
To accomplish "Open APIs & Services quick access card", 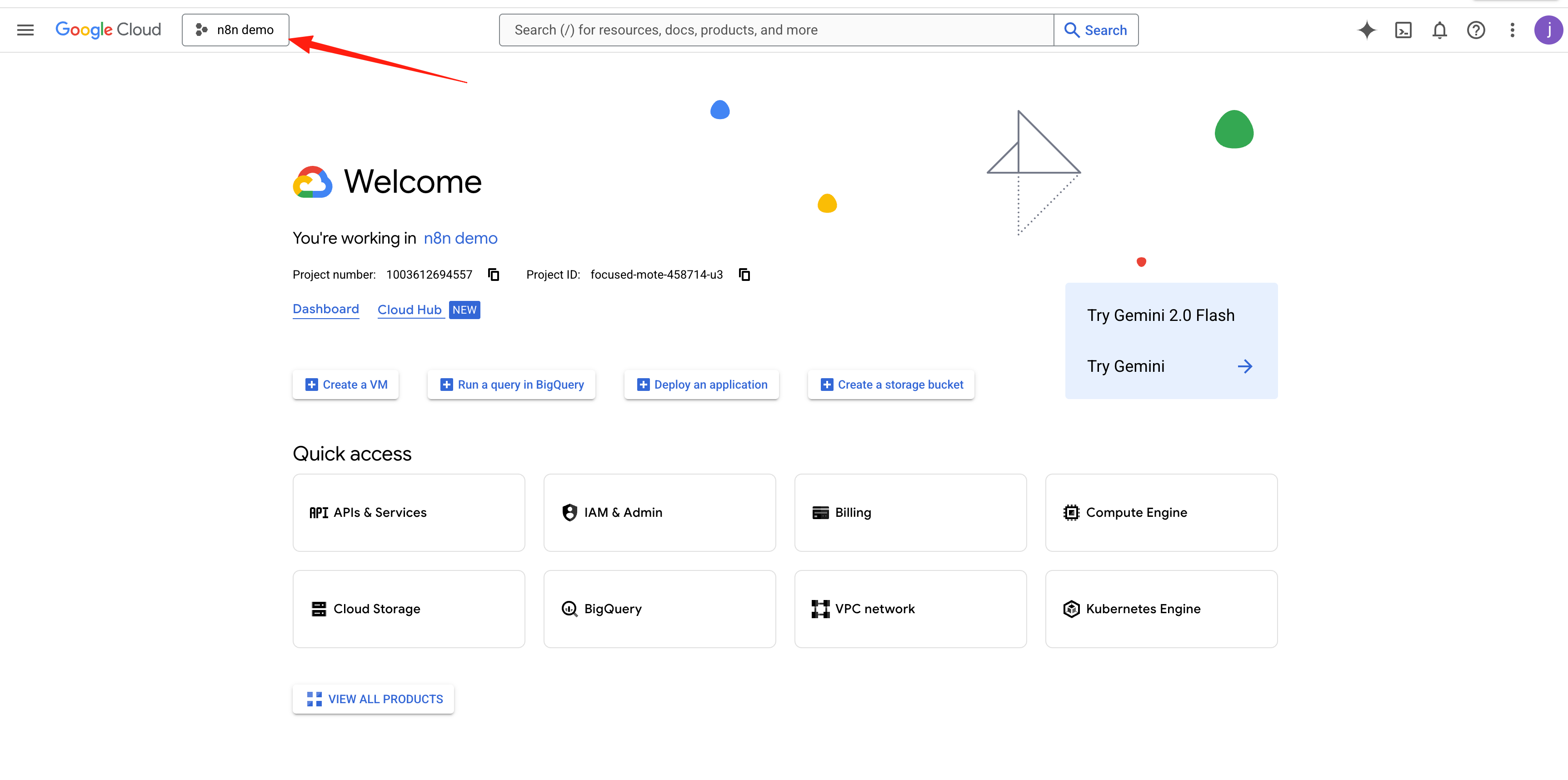I will point(409,513).
